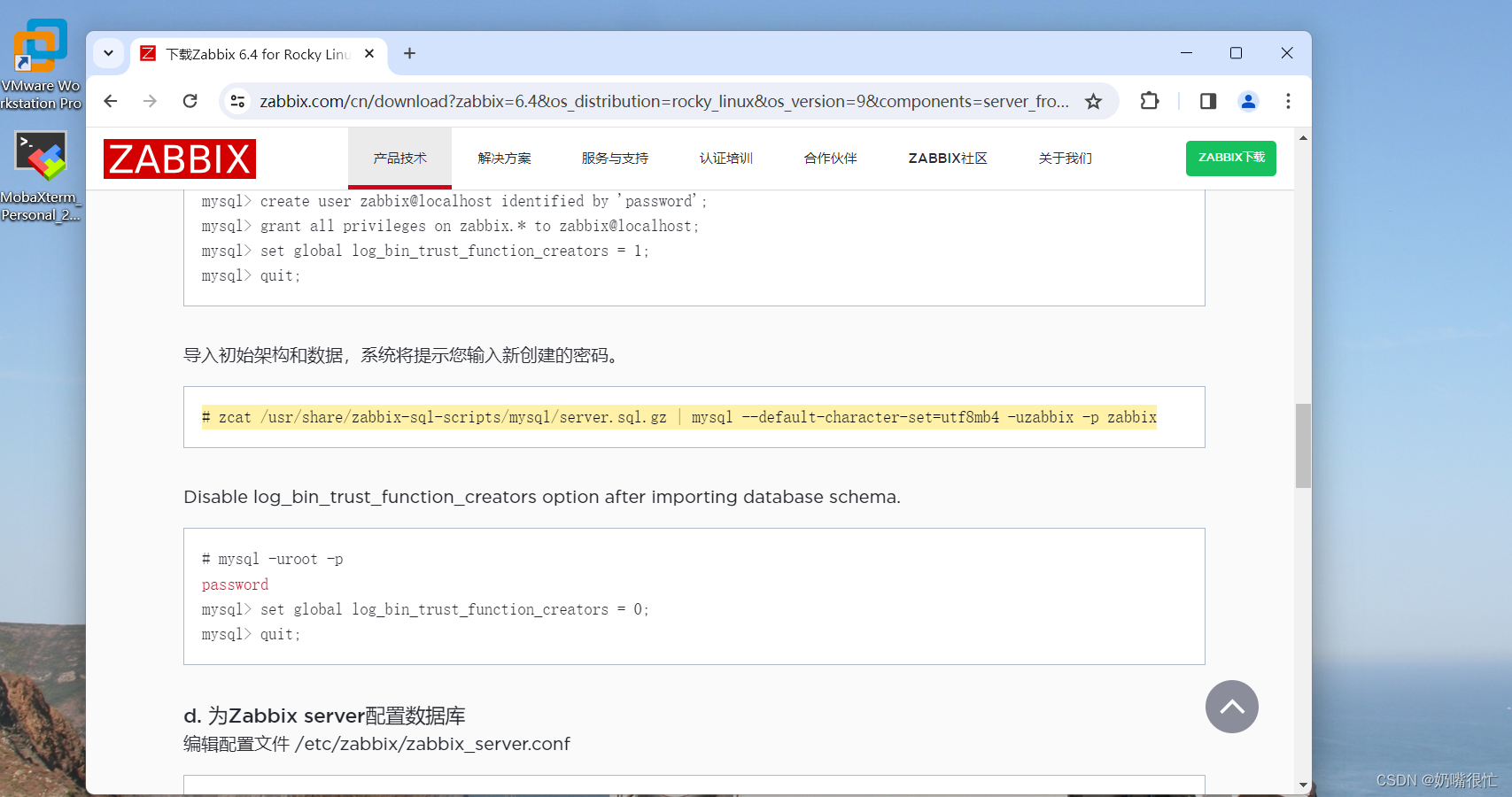Open the MobaXterm Personal desktop shortcut
The height and width of the screenshot is (797, 1512).
click(41, 175)
